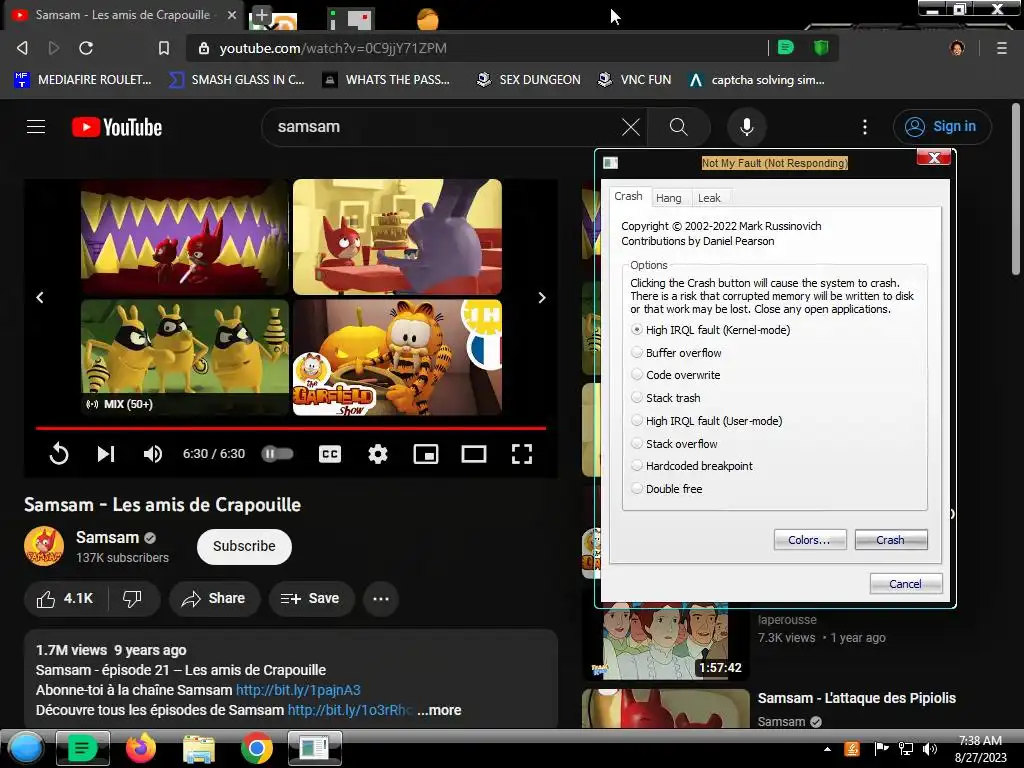1024x768 pixels.
Task: Share the Samsam video
Action: [214, 598]
